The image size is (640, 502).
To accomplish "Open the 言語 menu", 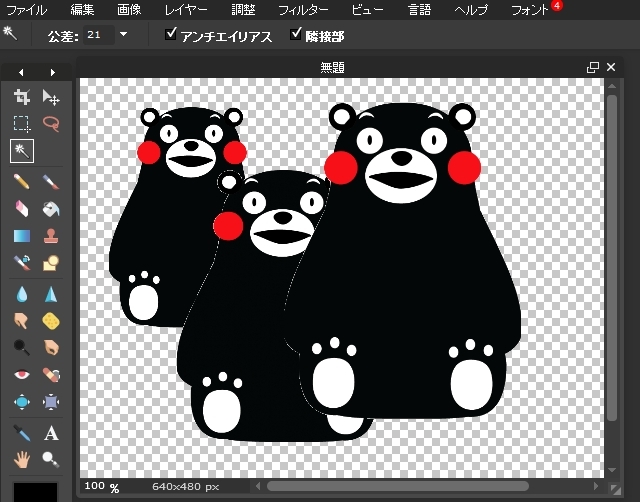I will pyautogui.click(x=420, y=9).
